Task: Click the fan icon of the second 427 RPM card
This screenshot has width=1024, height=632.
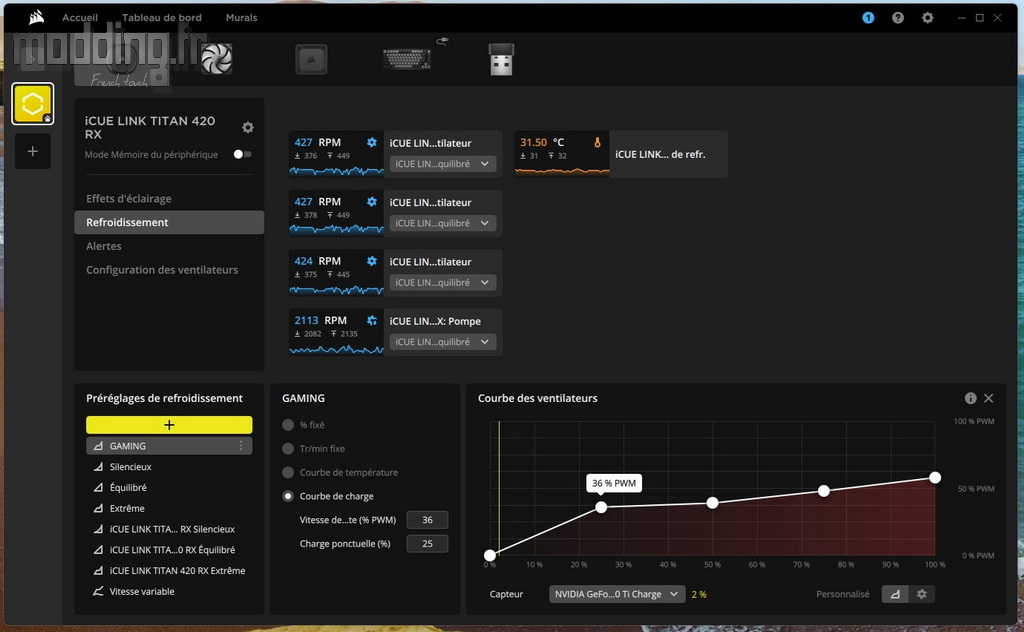Action: point(372,202)
